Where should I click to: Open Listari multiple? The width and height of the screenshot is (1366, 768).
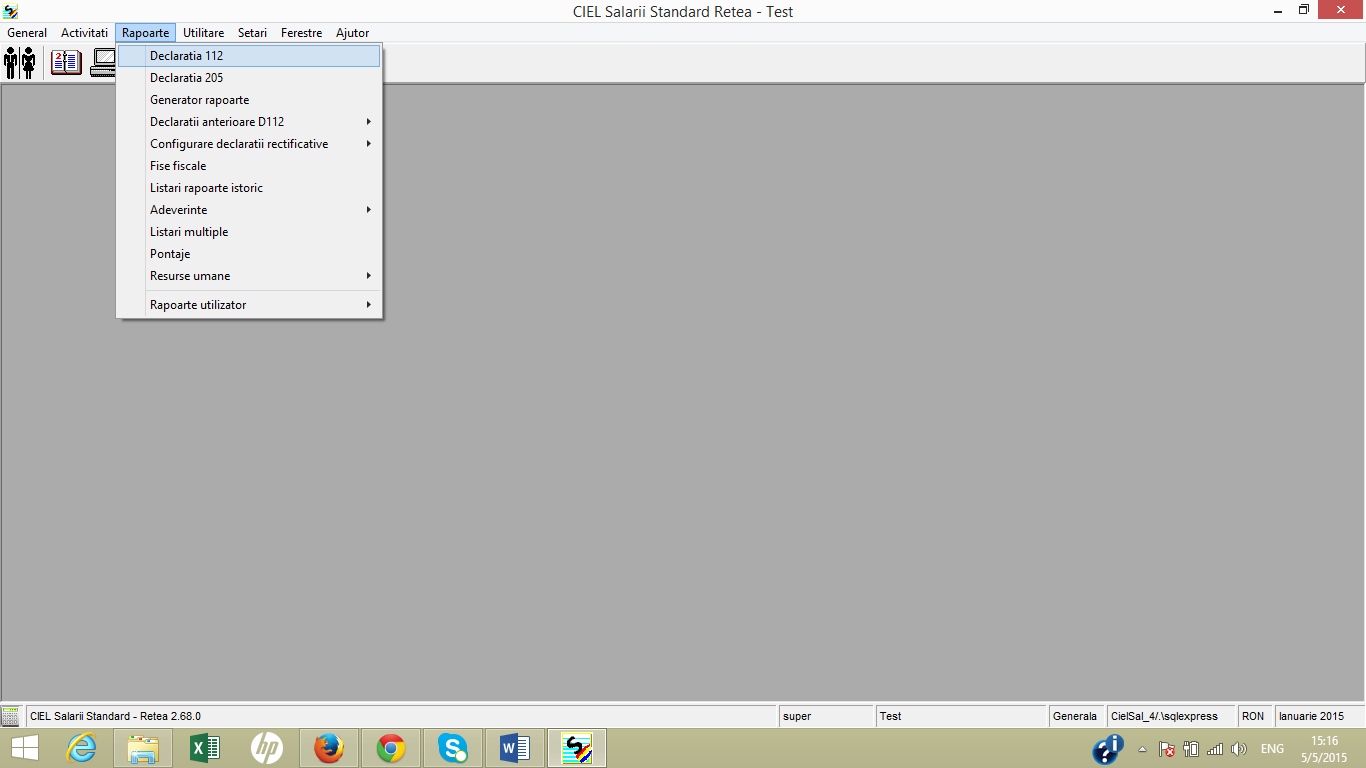click(x=249, y=232)
